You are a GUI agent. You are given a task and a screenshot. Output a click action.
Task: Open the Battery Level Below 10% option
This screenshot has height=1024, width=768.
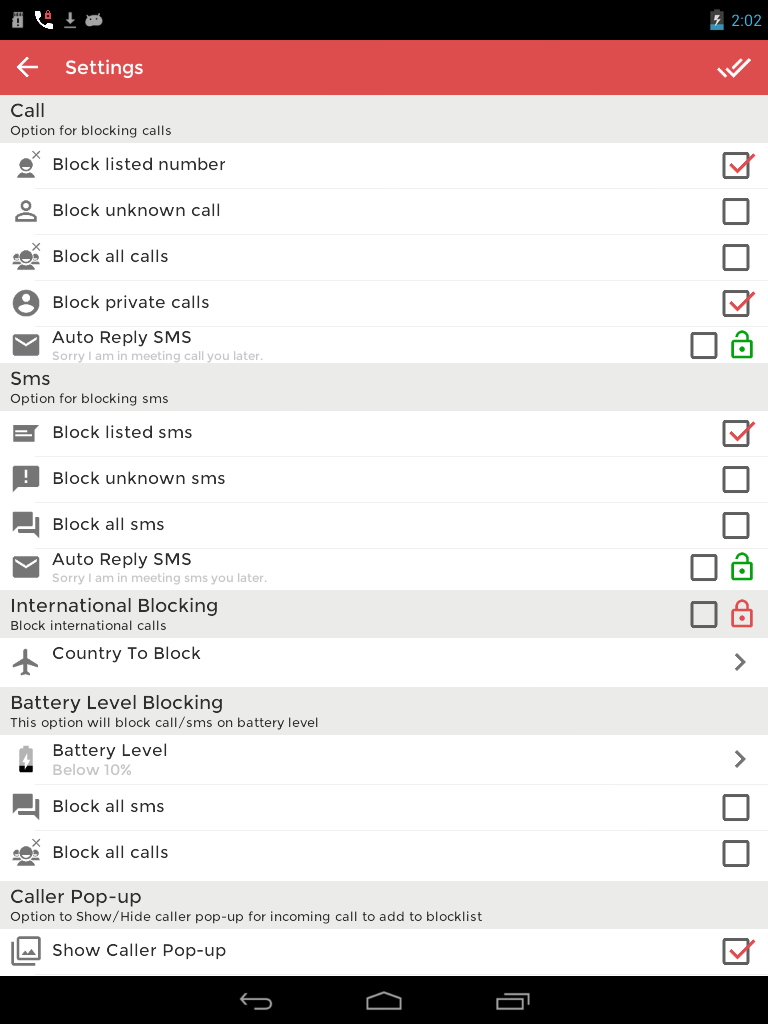110,759
